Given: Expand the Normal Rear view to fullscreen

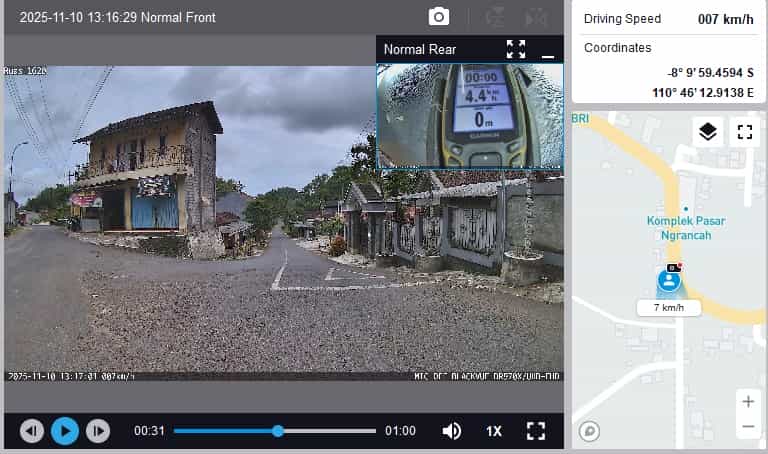Looking at the screenshot, I should click(x=516, y=49).
